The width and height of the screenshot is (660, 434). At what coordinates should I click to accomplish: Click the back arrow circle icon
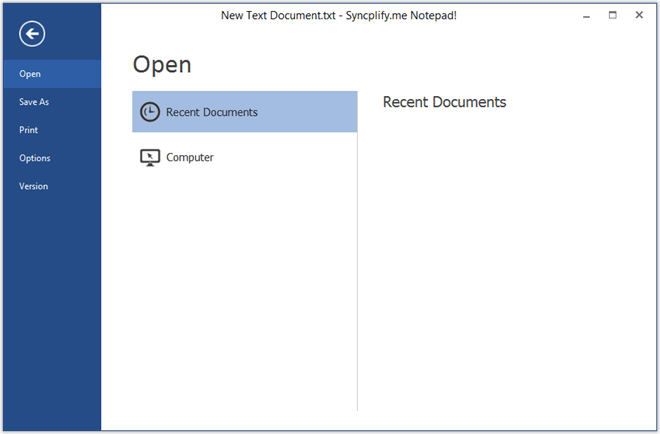tap(32, 34)
